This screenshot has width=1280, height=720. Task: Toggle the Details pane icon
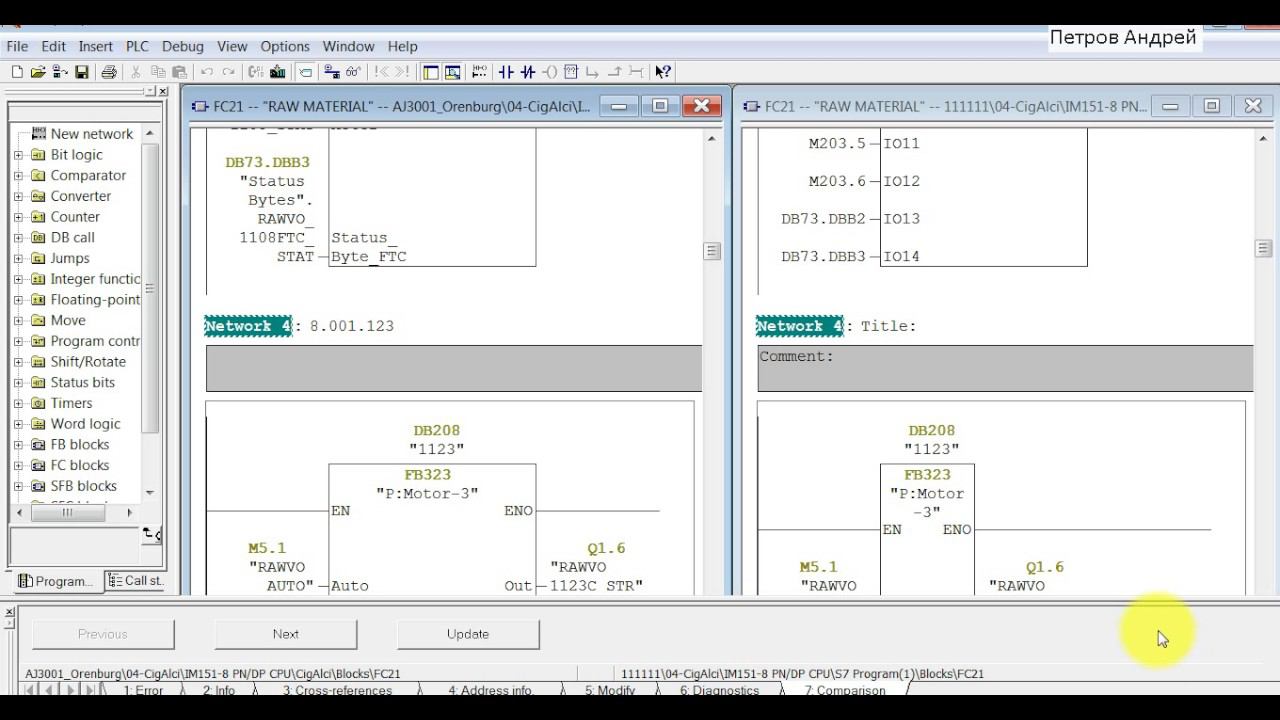click(452, 72)
